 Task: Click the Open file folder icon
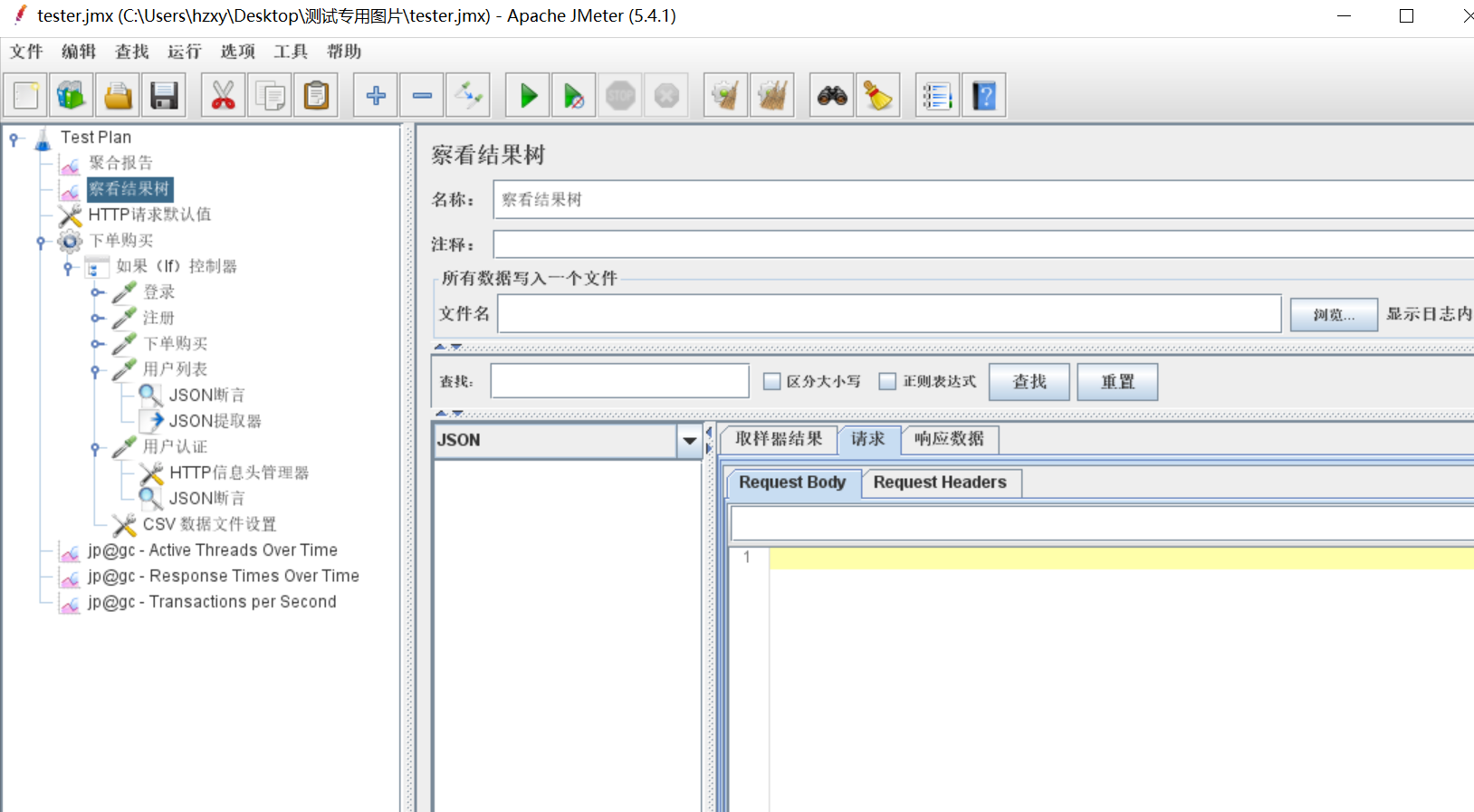(118, 95)
